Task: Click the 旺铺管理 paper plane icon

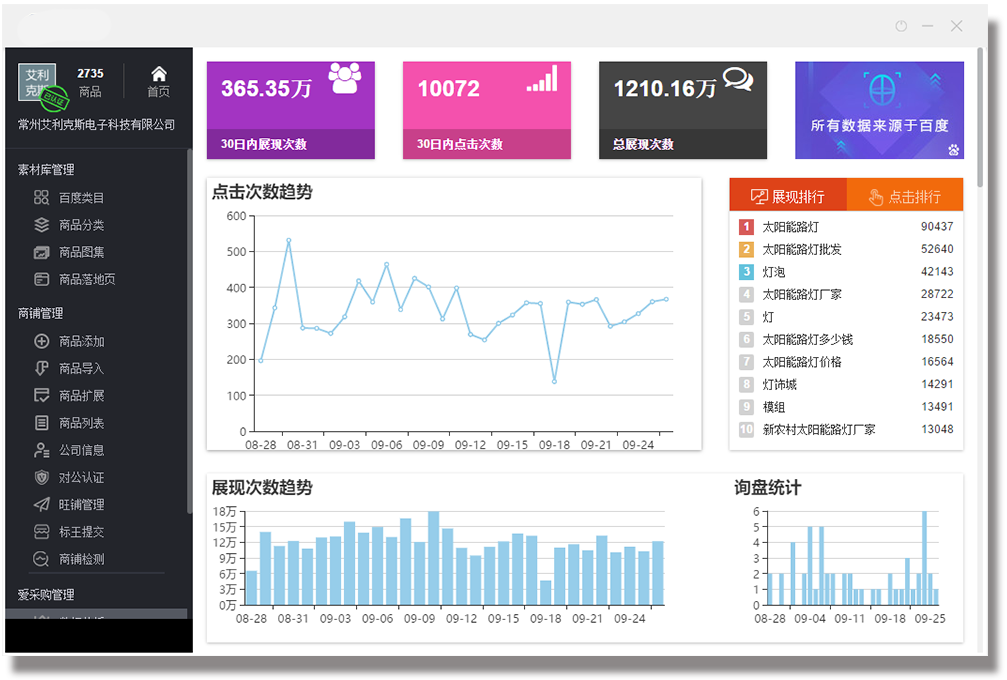Action: point(42,504)
